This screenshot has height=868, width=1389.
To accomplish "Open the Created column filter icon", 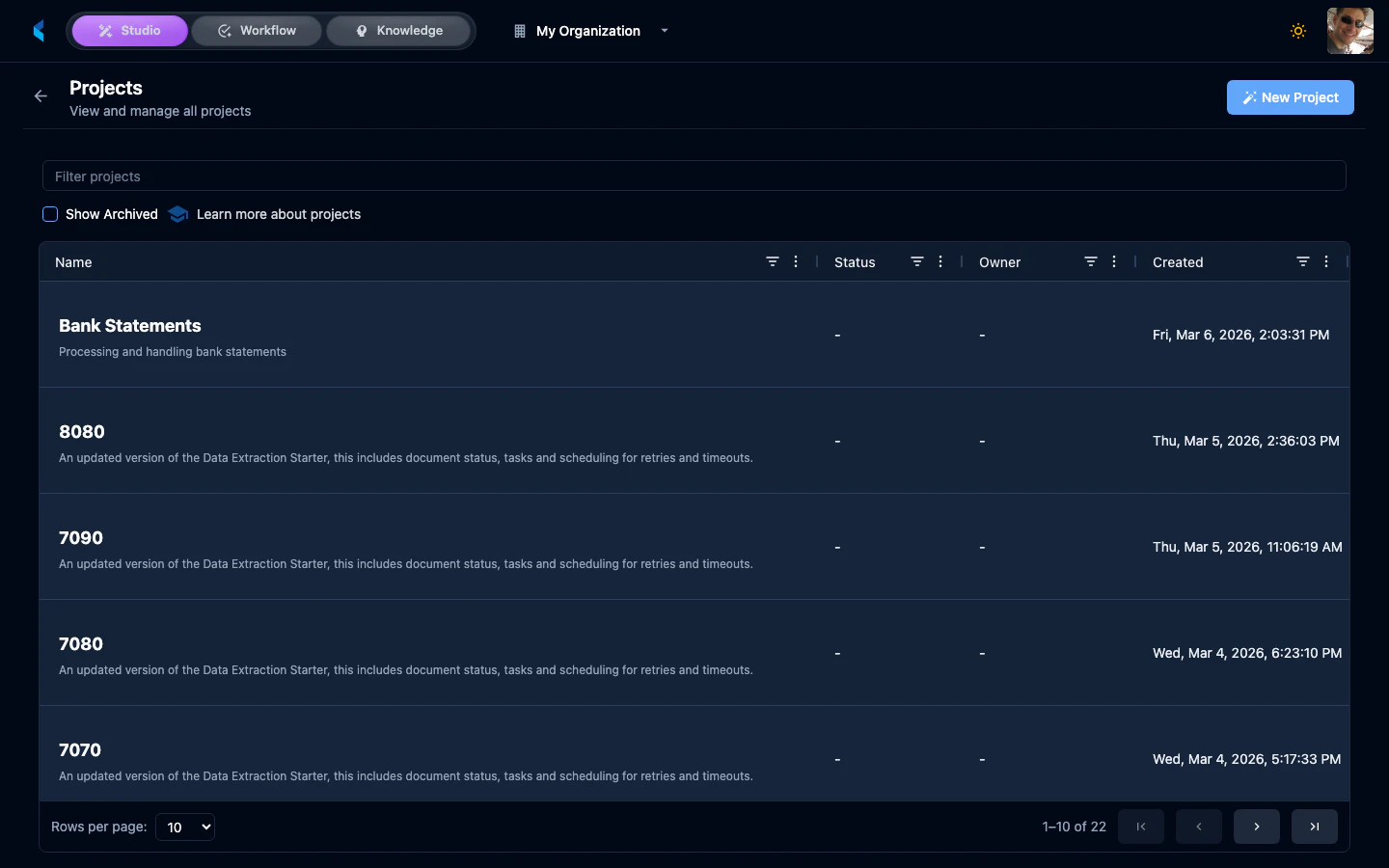I will click(1302, 261).
